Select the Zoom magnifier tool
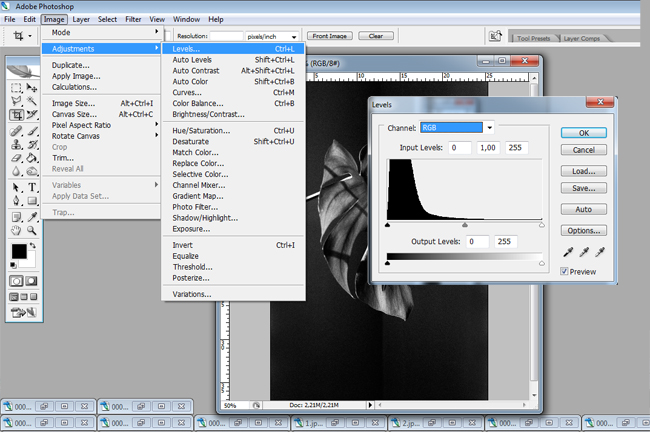The width and height of the screenshot is (650, 432). coord(33,230)
